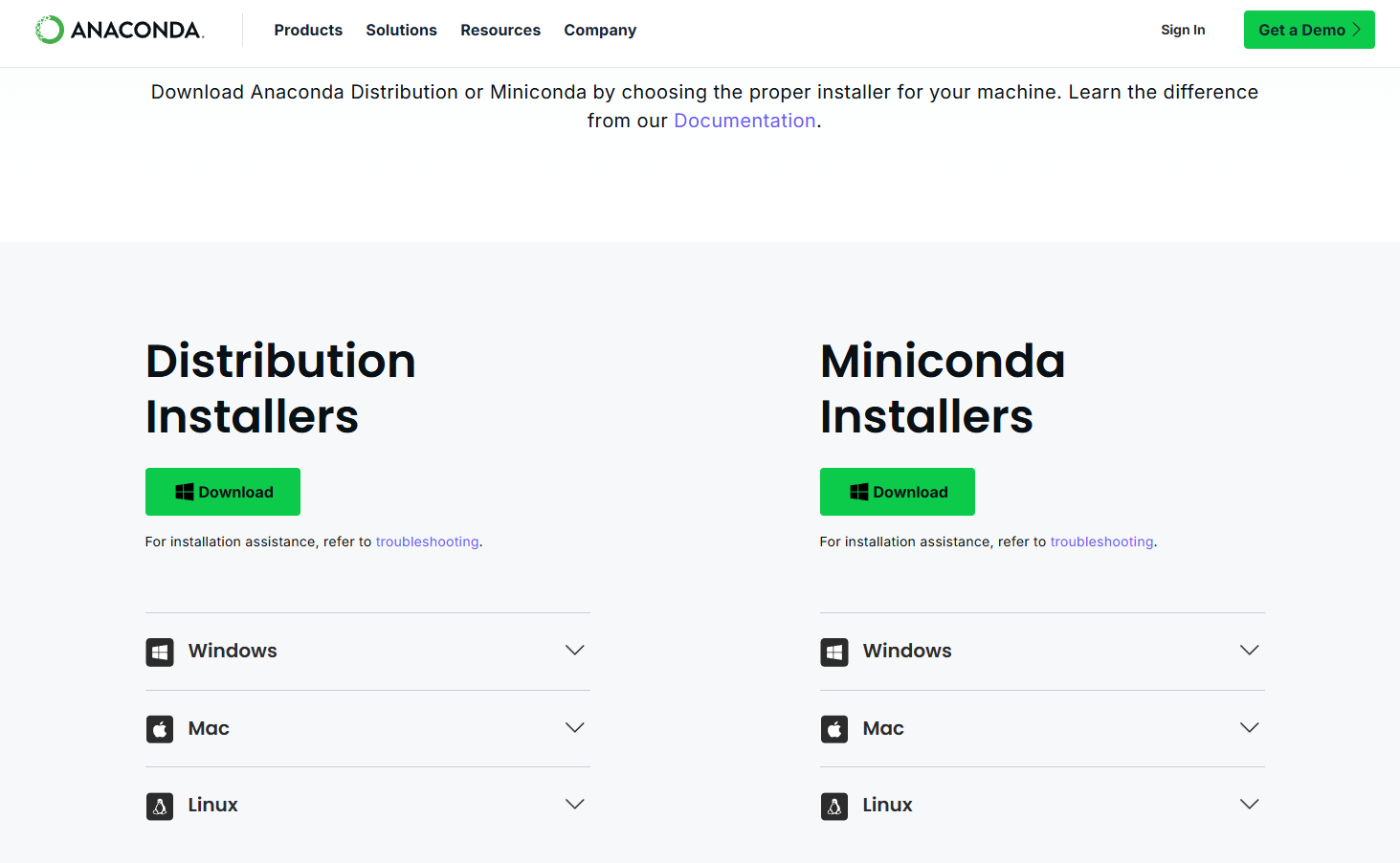Select Windows label under Miniconda Installers

[x=907, y=651]
